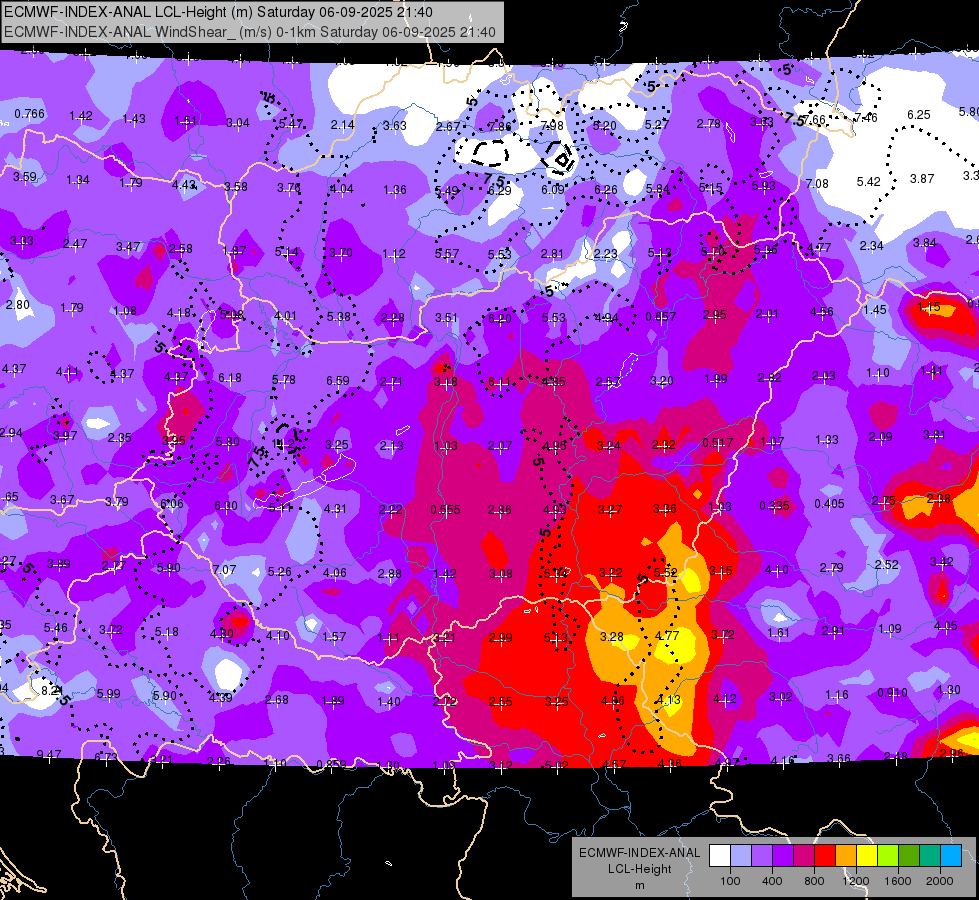The width and height of the screenshot is (979, 900).
Task: Click the sky blue legend swatch
Action: (x=951, y=856)
